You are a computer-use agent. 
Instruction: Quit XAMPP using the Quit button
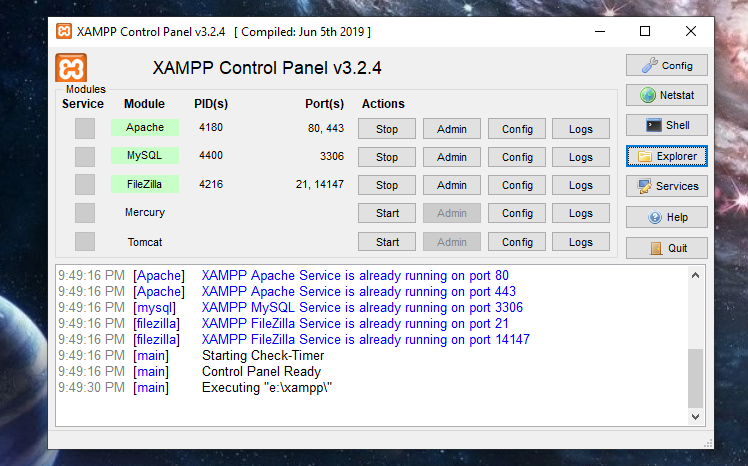(666, 248)
